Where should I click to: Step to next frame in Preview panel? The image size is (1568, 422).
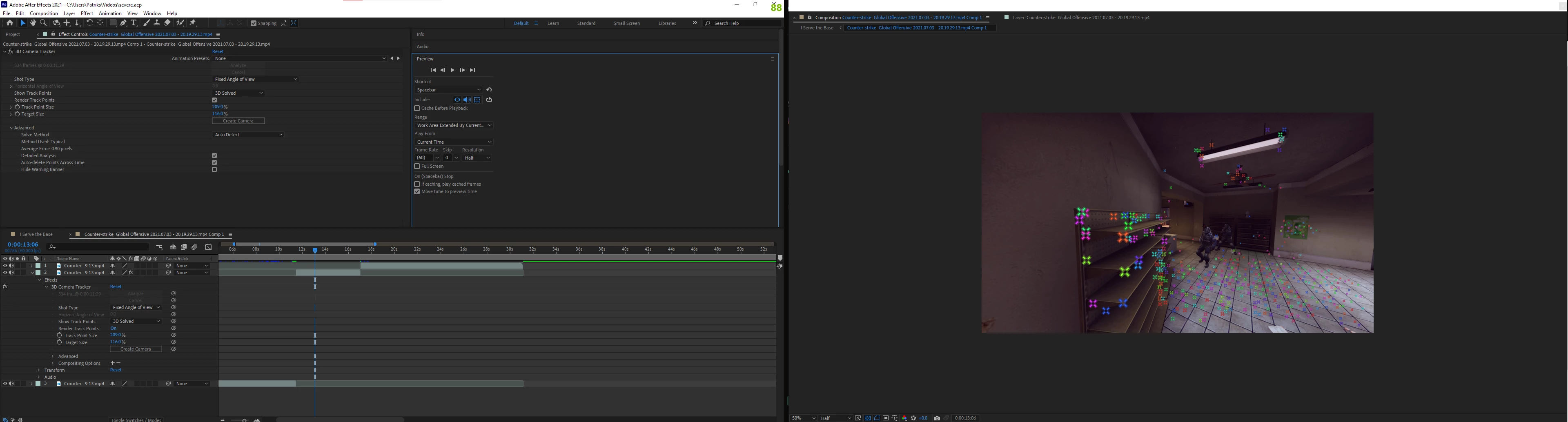click(463, 70)
